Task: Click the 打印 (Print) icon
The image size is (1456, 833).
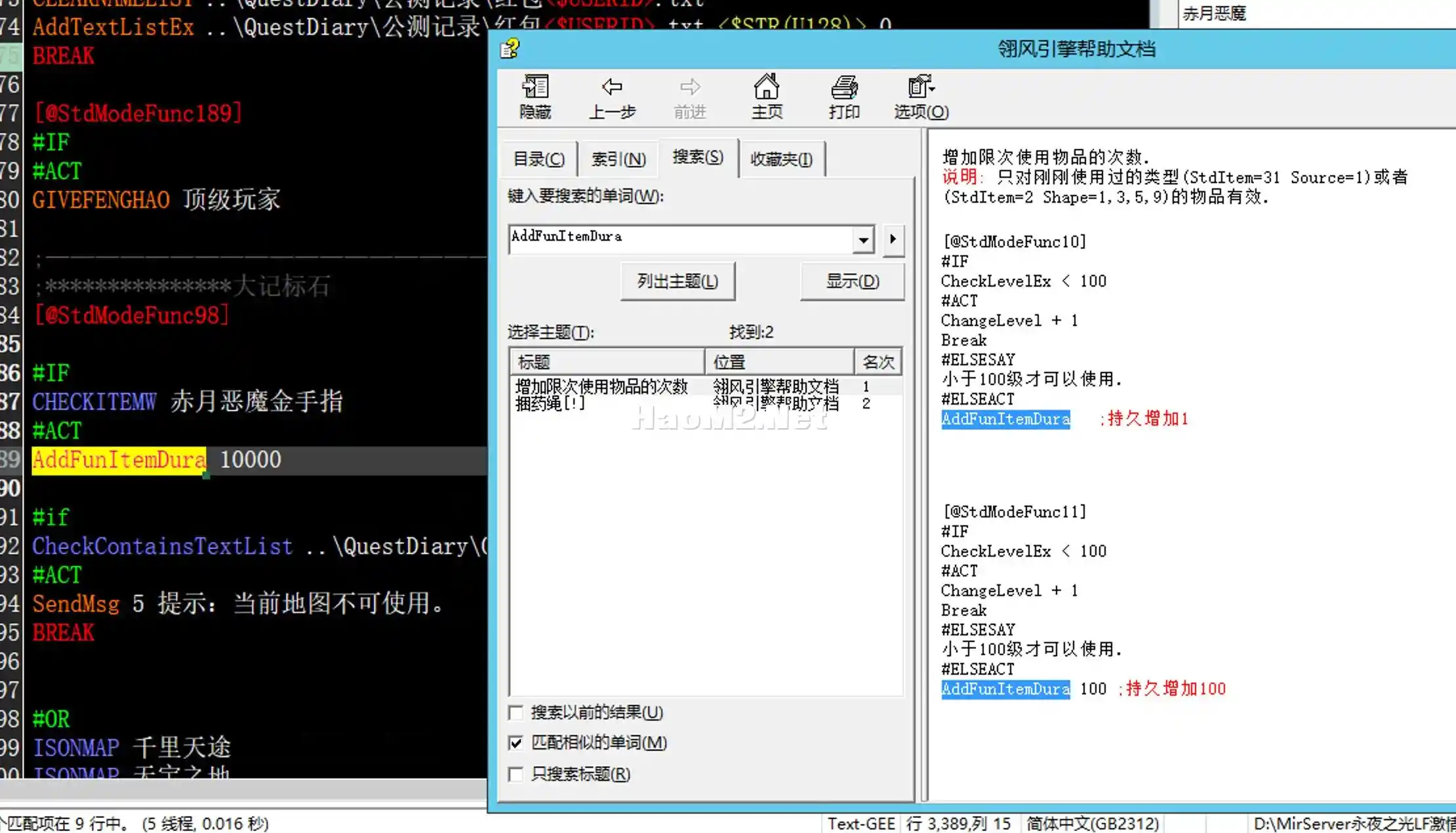Action: 844,97
